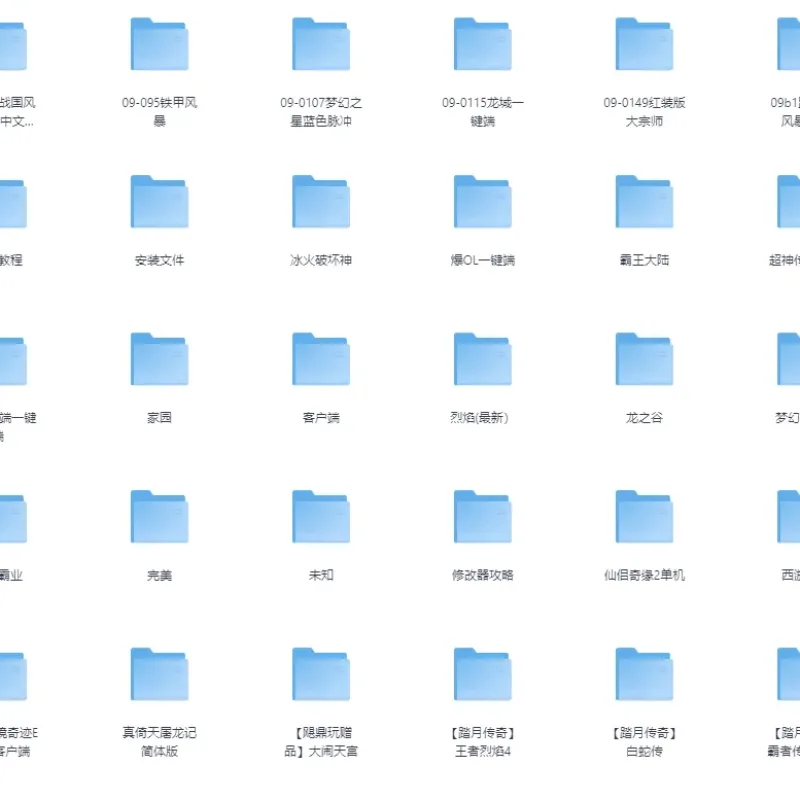Select the 未知 folder

[321, 517]
